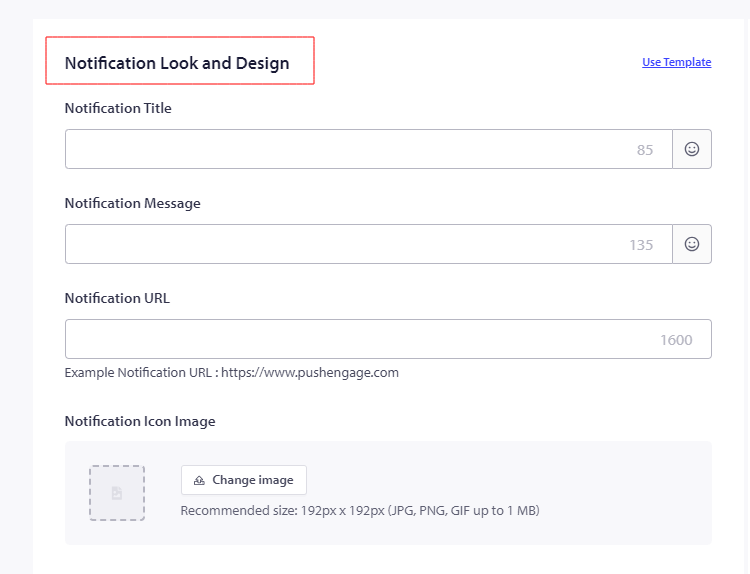Focus the Notification Message input field
Viewport: 750px width, 574px height.
(x=345, y=244)
